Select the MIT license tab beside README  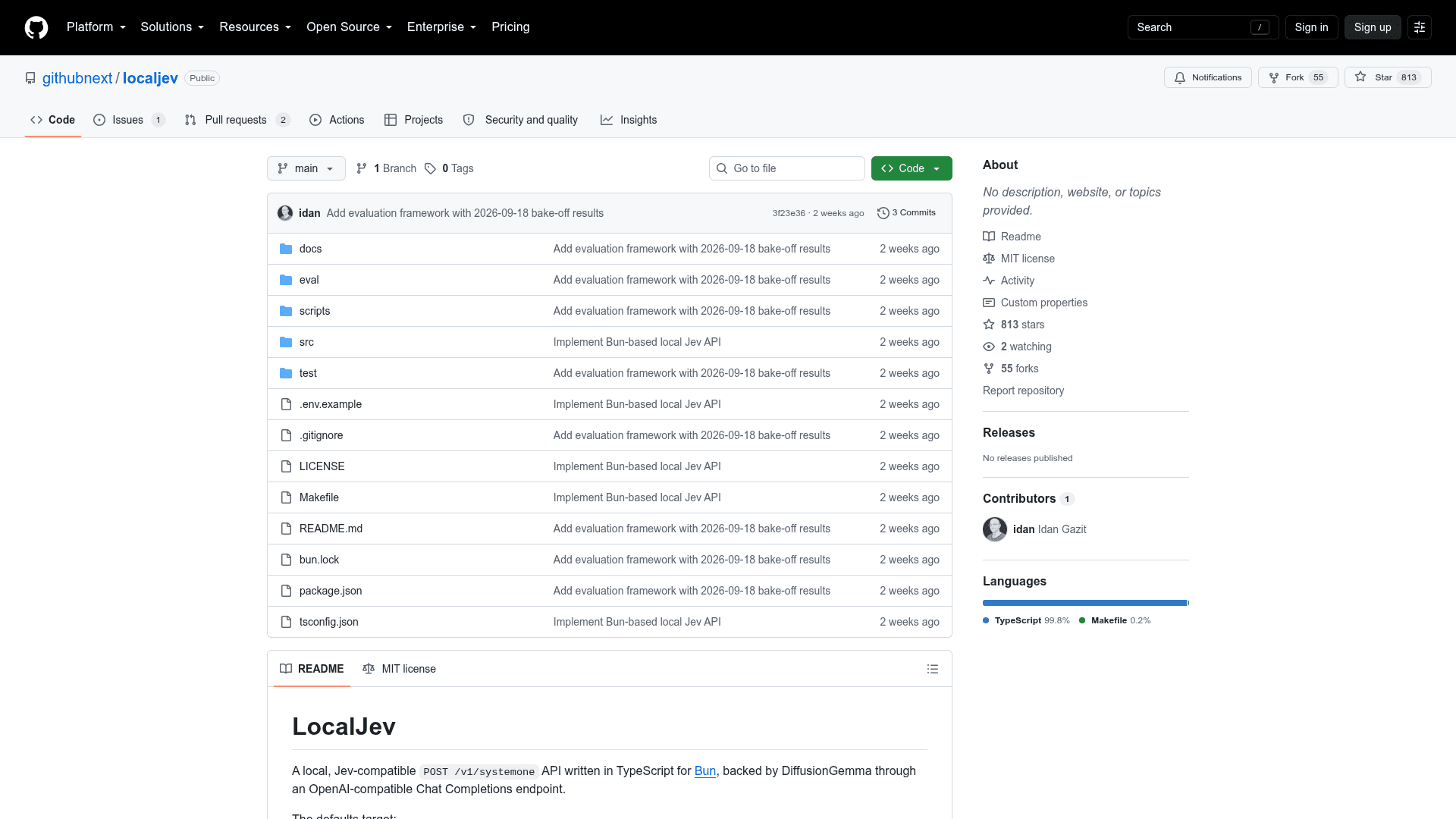pos(399,669)
